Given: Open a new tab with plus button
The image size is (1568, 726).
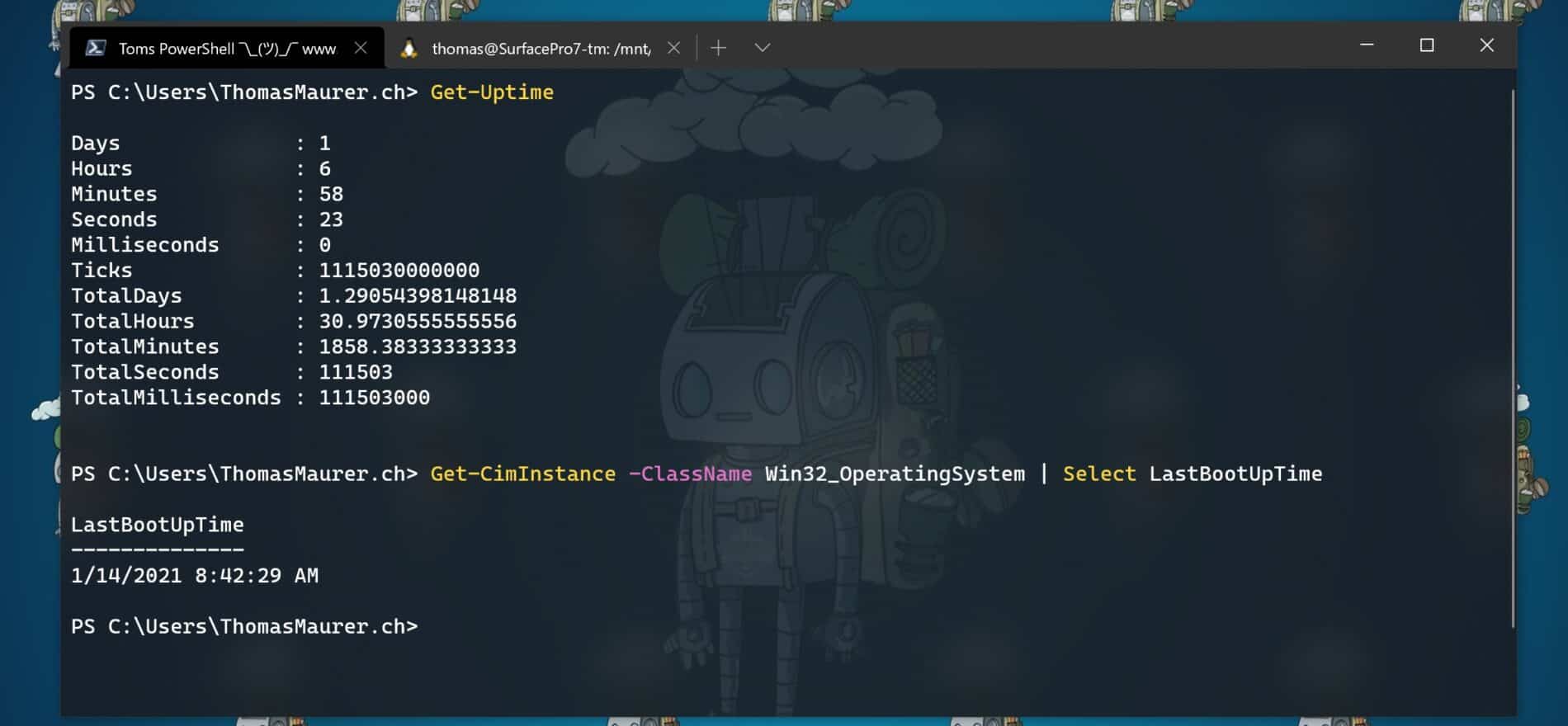Looking at the screenshot, I should [x=718, y=48].
